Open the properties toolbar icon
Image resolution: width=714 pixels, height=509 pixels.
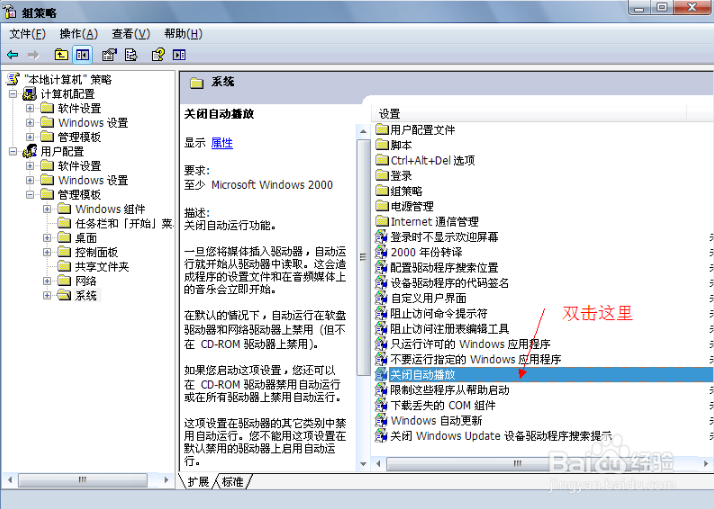click(x=109, y=55)
